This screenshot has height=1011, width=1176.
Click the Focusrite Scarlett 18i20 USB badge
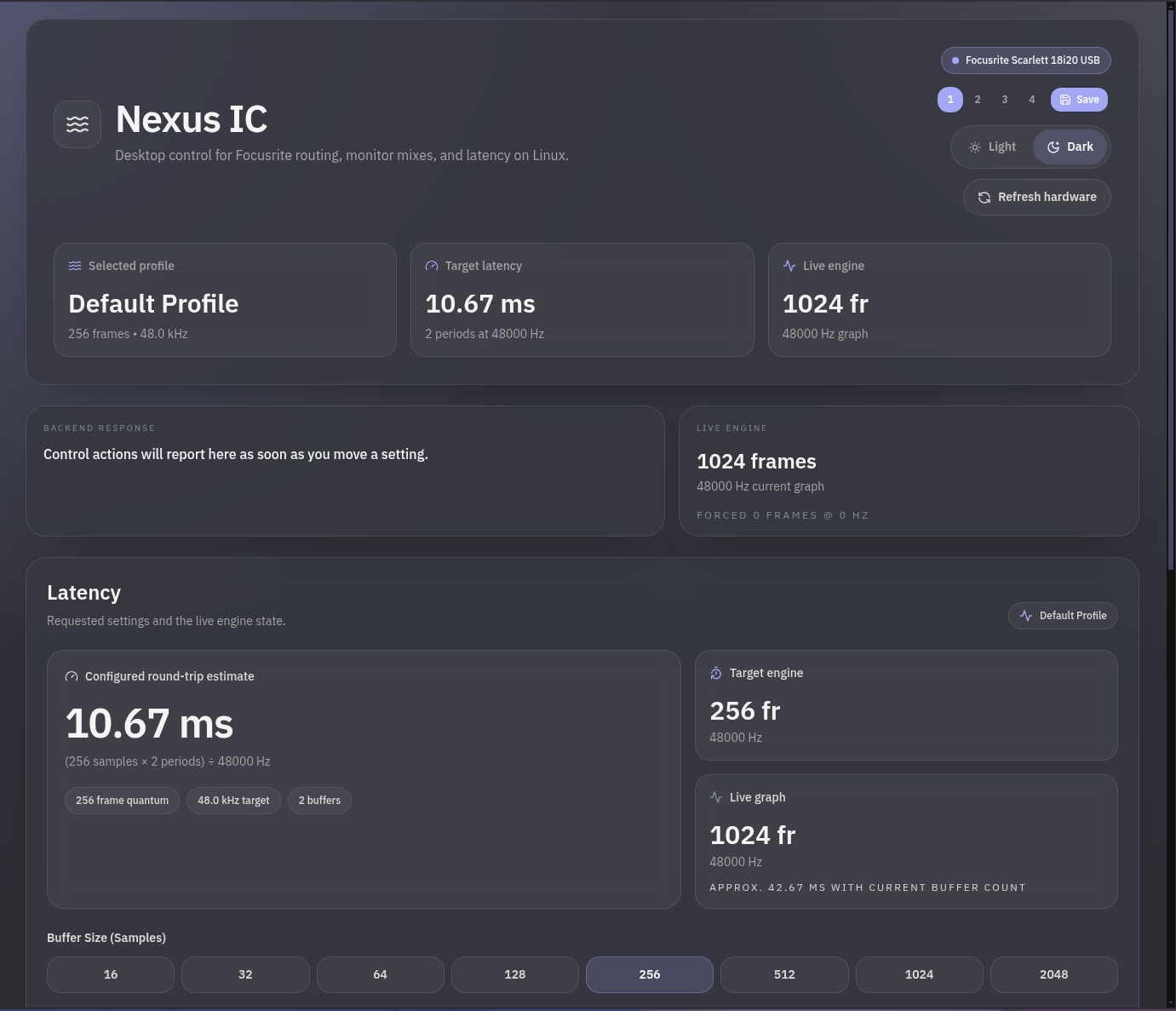[x=1026, y=60]
